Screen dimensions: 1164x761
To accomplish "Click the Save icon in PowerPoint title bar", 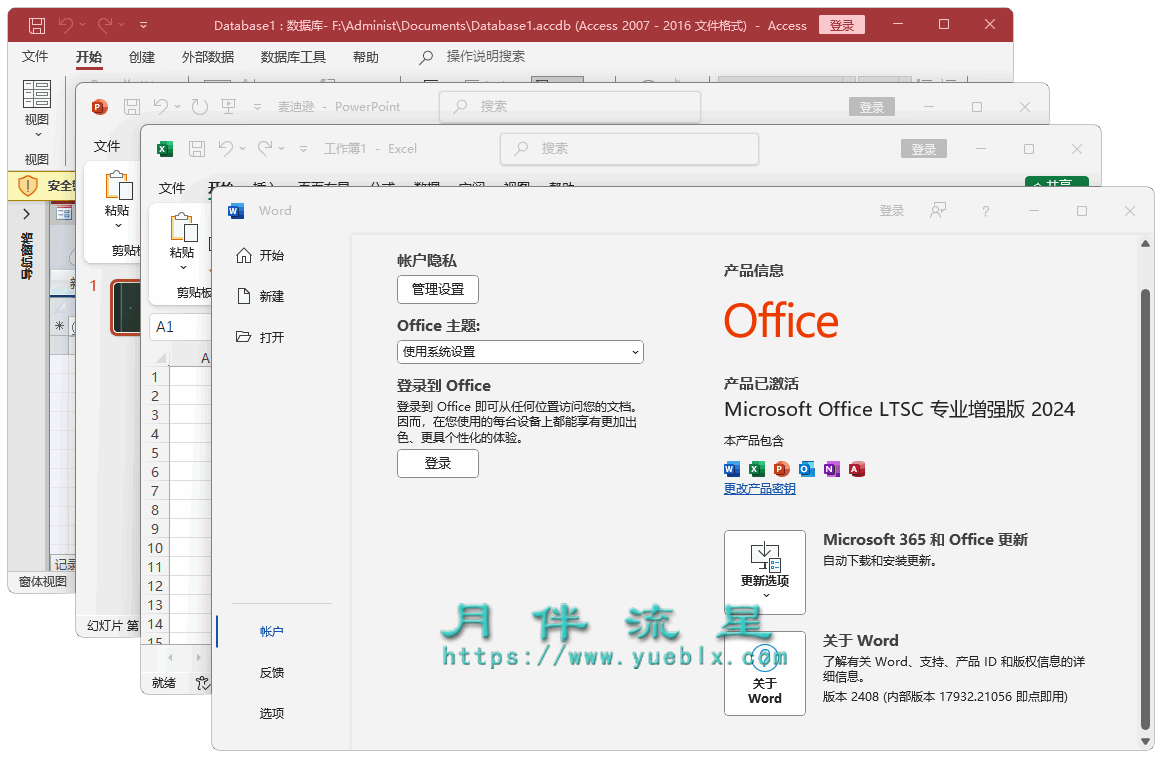I will [132, 107].
